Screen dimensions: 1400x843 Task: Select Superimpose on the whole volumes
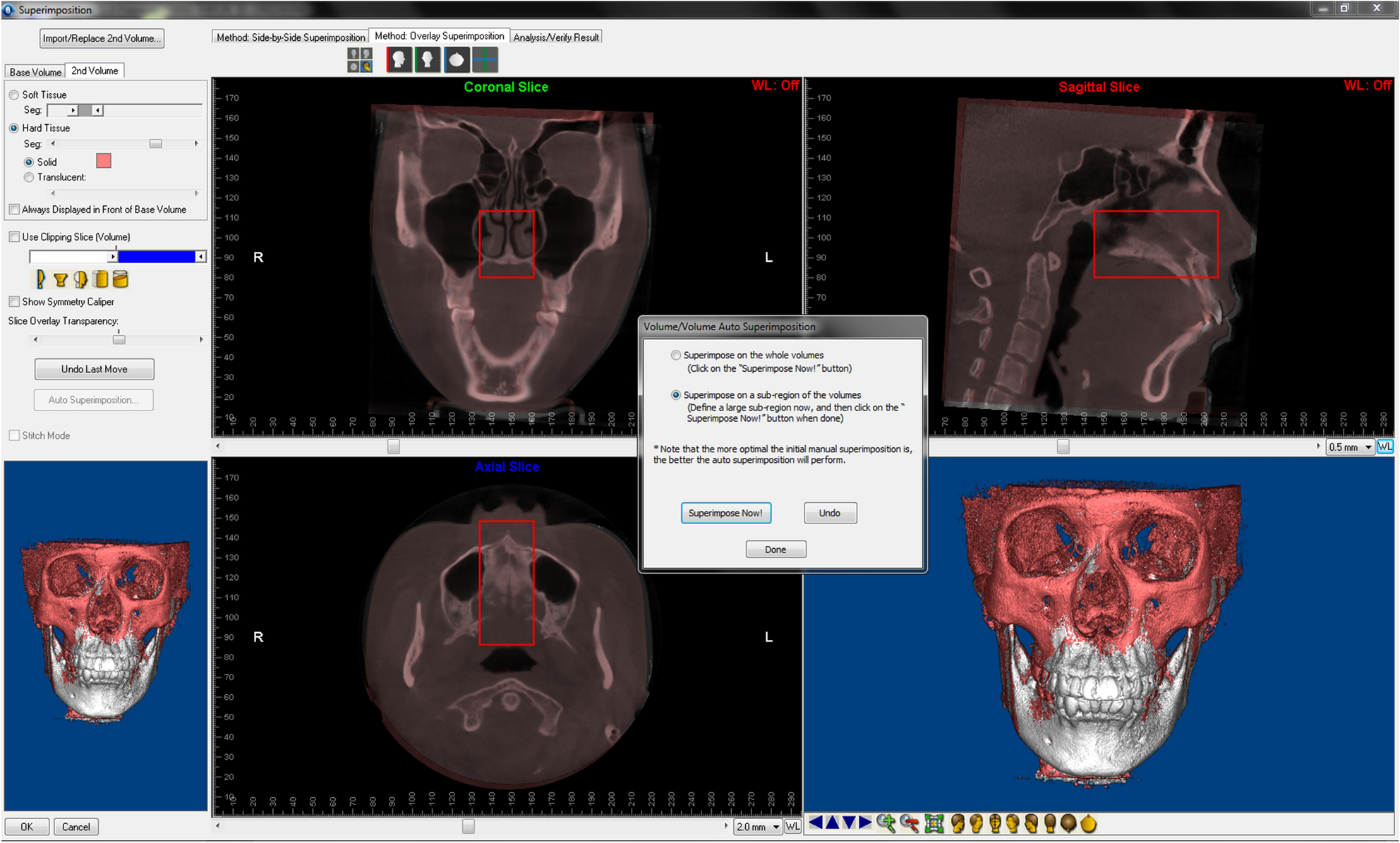tap(676, 356)
